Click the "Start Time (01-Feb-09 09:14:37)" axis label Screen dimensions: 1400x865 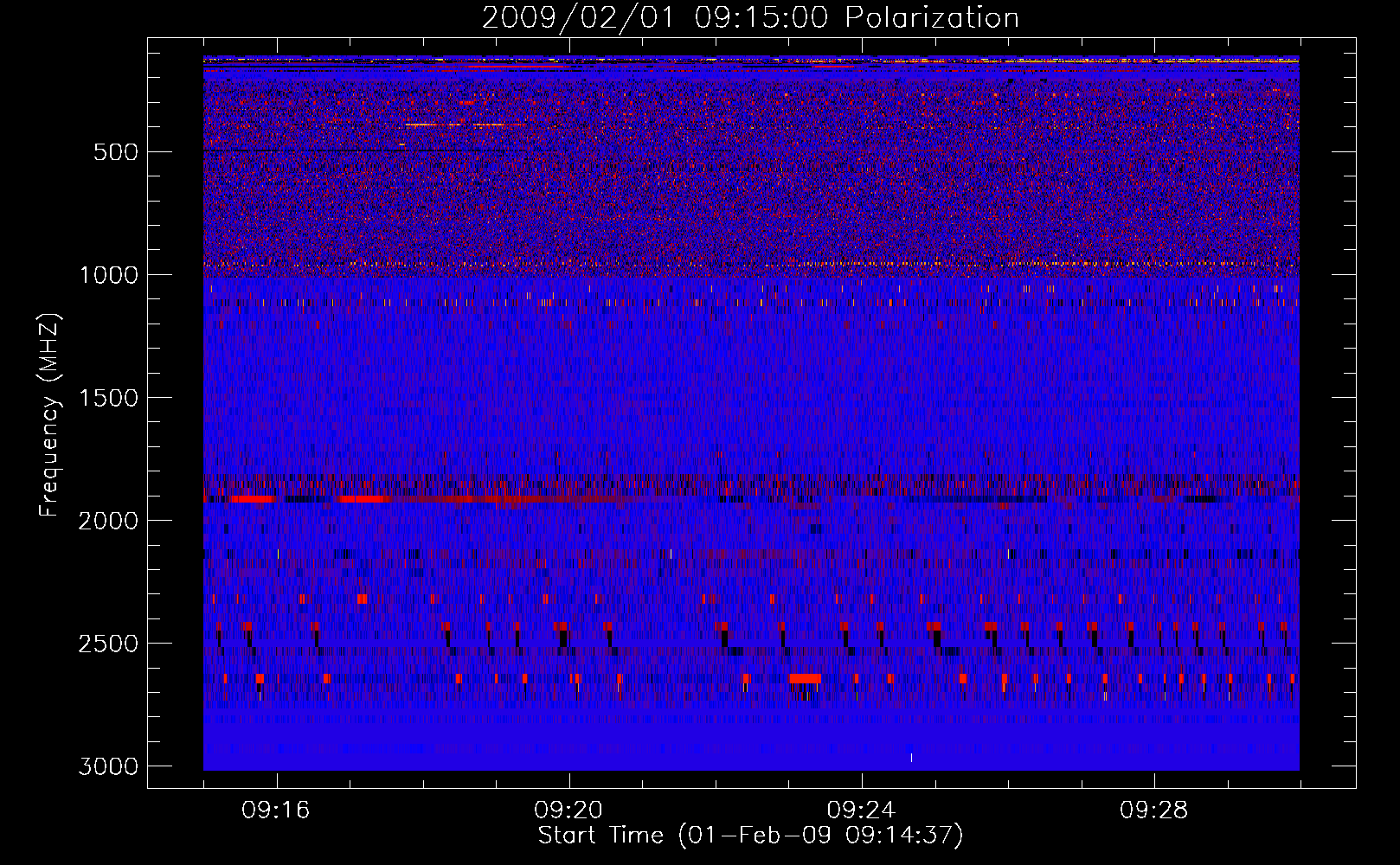pyautogui.click(x=750, y=836)
